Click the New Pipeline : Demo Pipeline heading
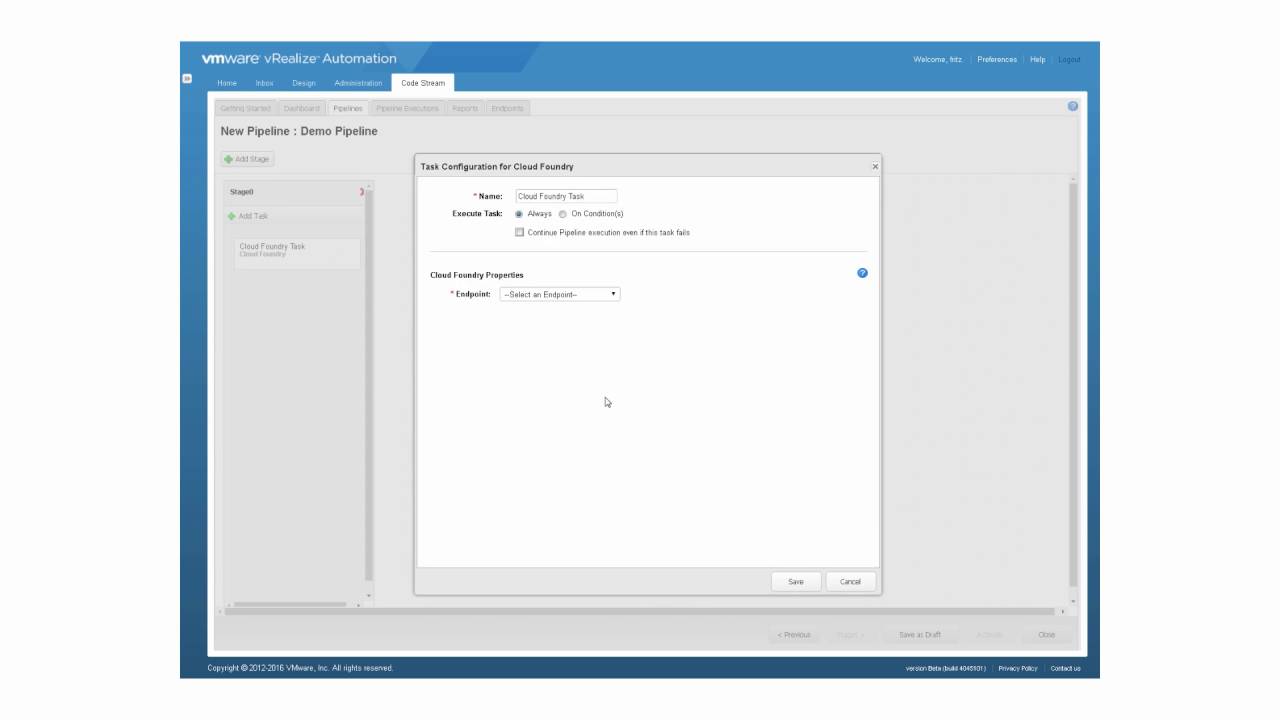Screen dimensions: 1280x720 pos(299,131)
